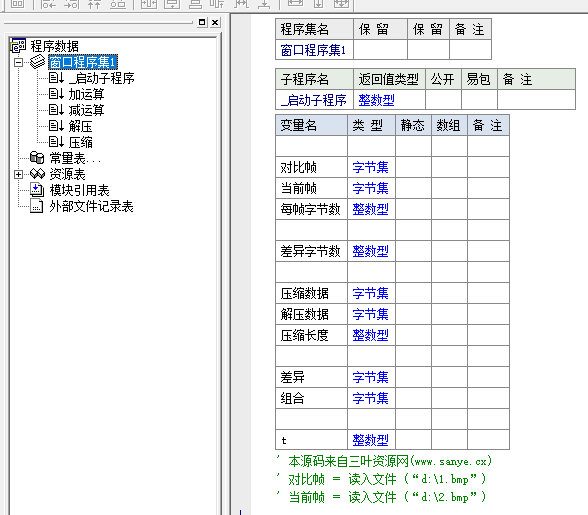
Task: Click the icon beside _启动子程序
Action: (56, 78)
